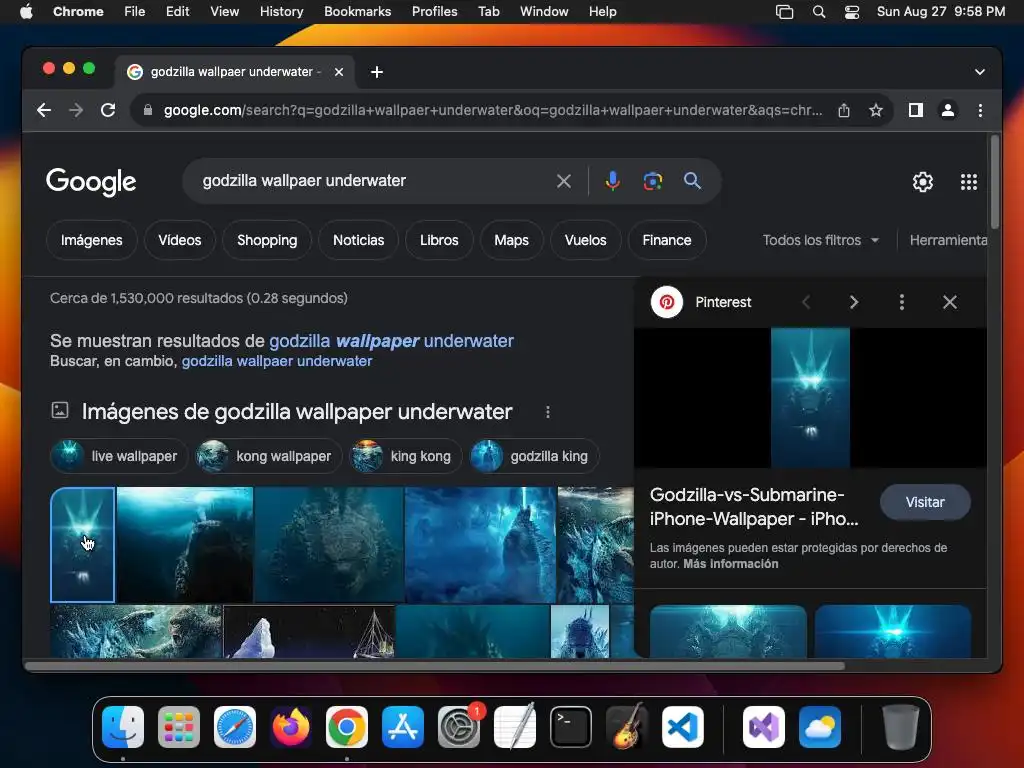Viewport: 1024px width, 768px height.
Task: Select the Videos filter tab
Action: pyautogui.click(x=180, y=240)
